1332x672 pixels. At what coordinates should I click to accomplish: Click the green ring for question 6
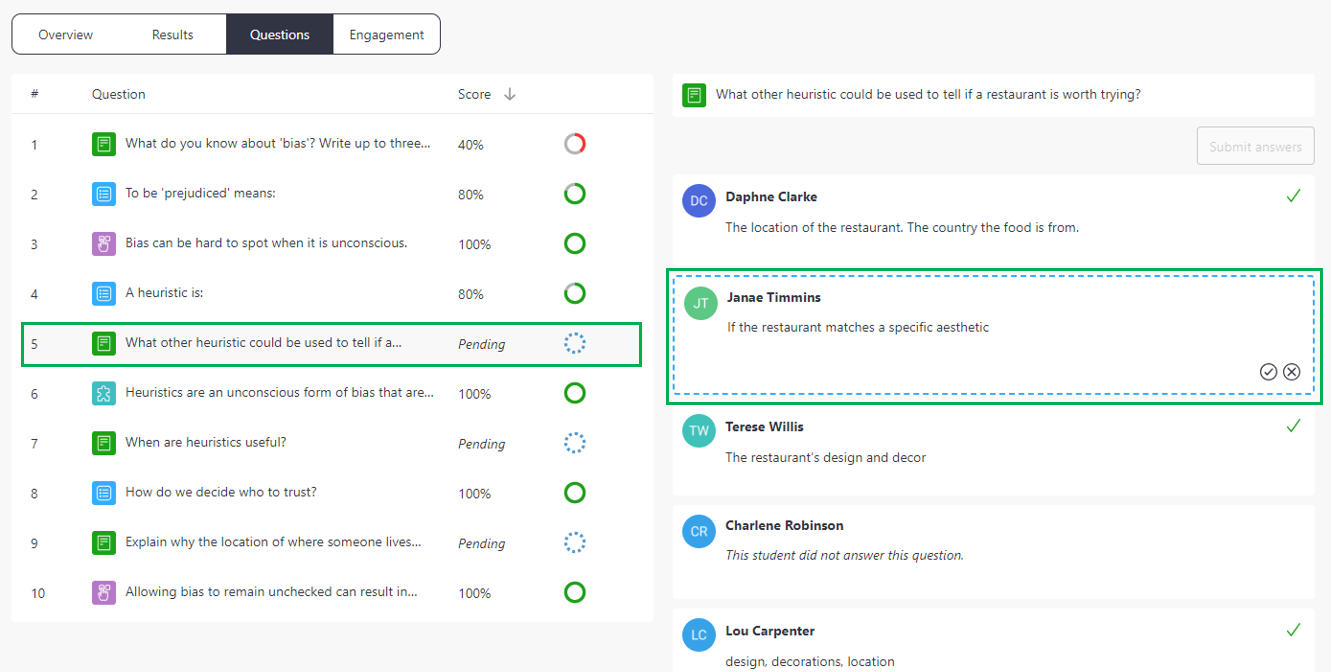575,394
